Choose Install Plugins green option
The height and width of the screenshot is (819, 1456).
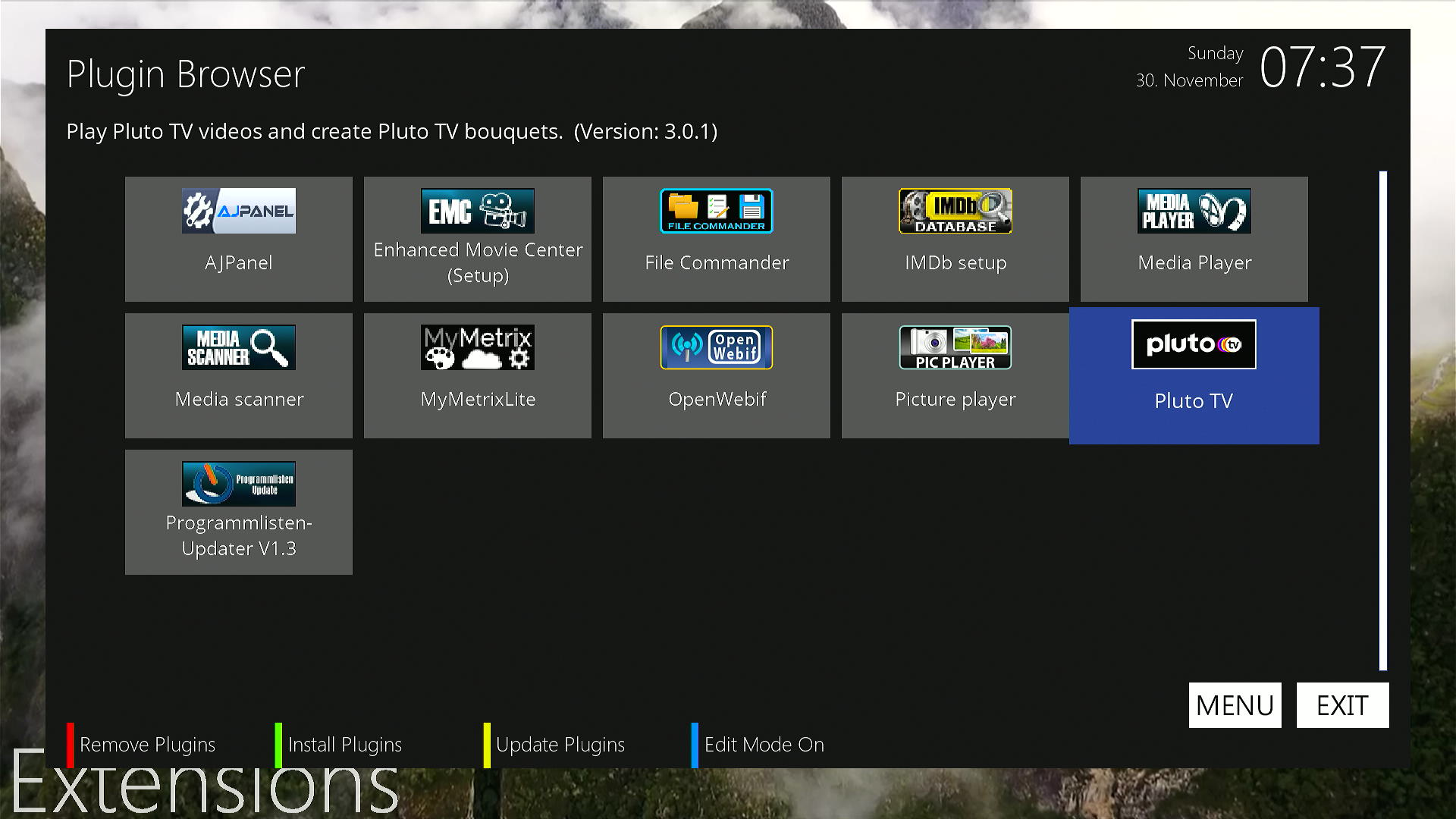tap(344, 745)
